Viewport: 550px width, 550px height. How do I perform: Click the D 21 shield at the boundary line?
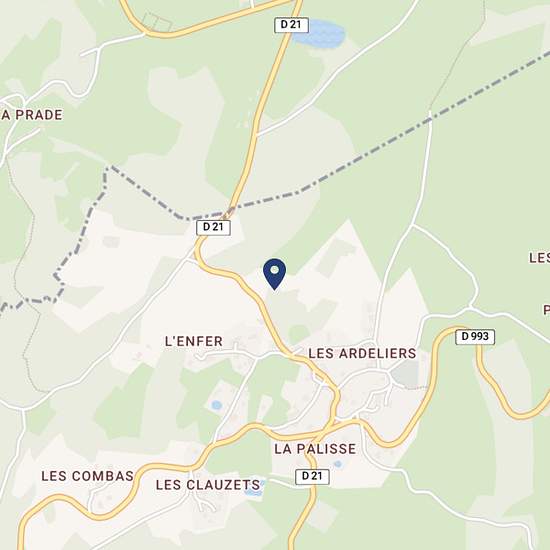213,227
